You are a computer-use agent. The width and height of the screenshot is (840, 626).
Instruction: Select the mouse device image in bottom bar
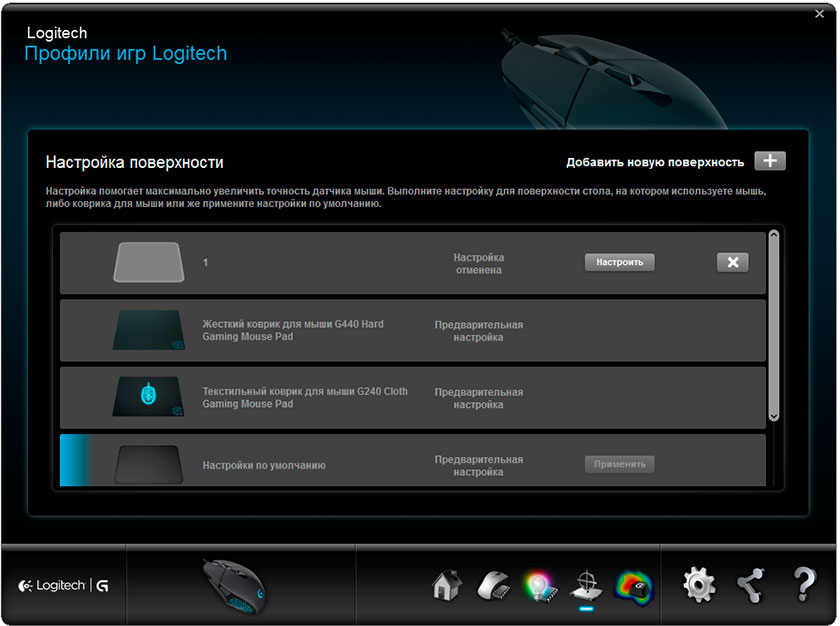coord(234,586)
